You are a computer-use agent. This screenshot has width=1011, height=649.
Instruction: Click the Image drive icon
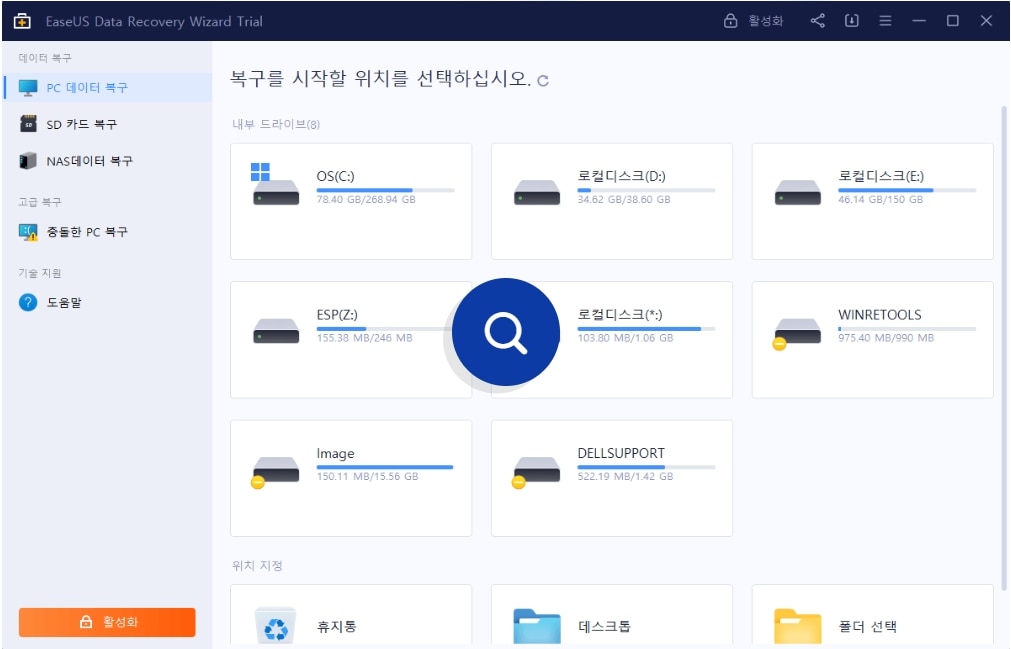point(275,472)
